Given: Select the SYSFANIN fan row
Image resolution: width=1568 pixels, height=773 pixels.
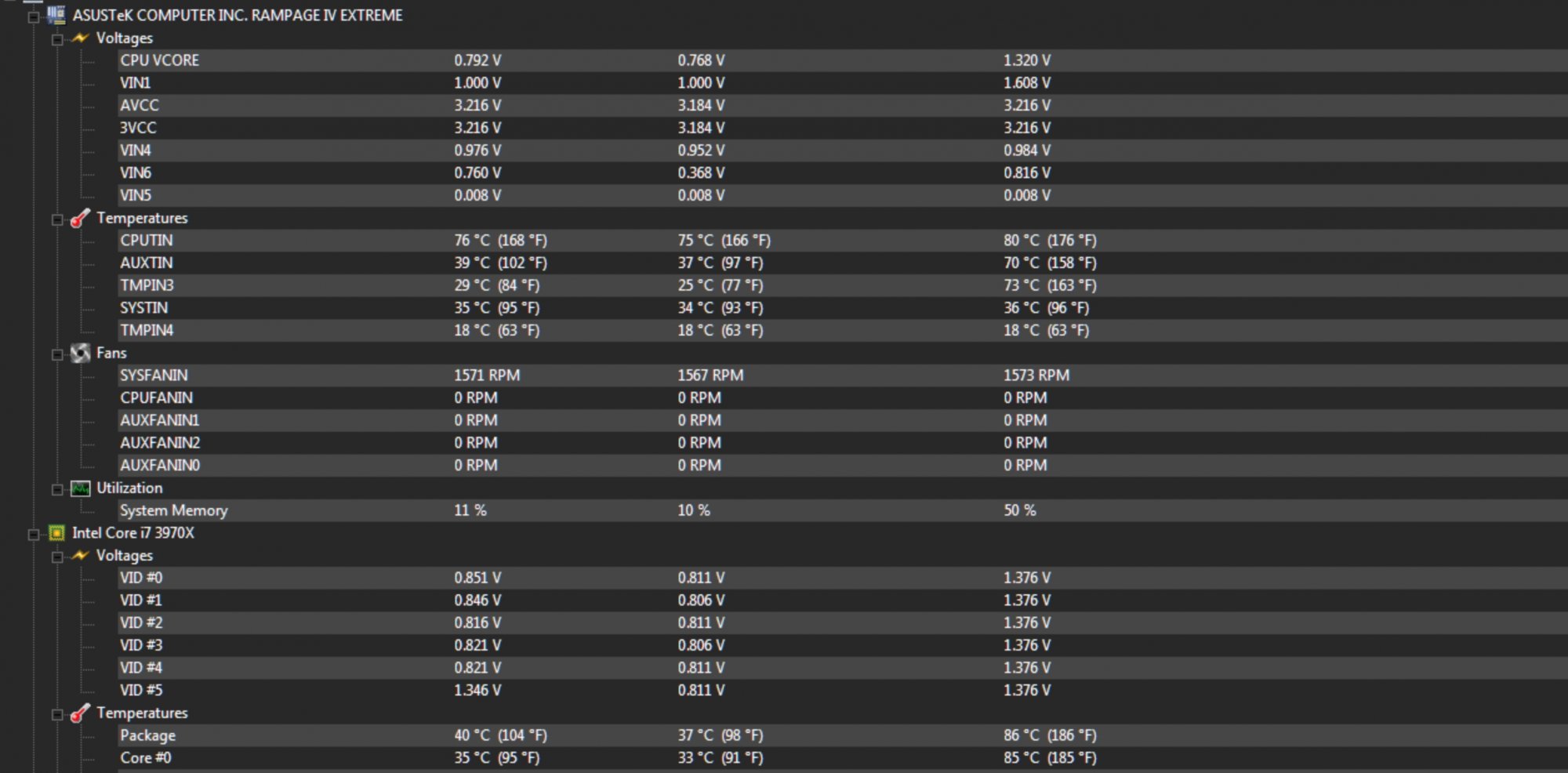Looking at the screenshot, I should click(154, 376).
